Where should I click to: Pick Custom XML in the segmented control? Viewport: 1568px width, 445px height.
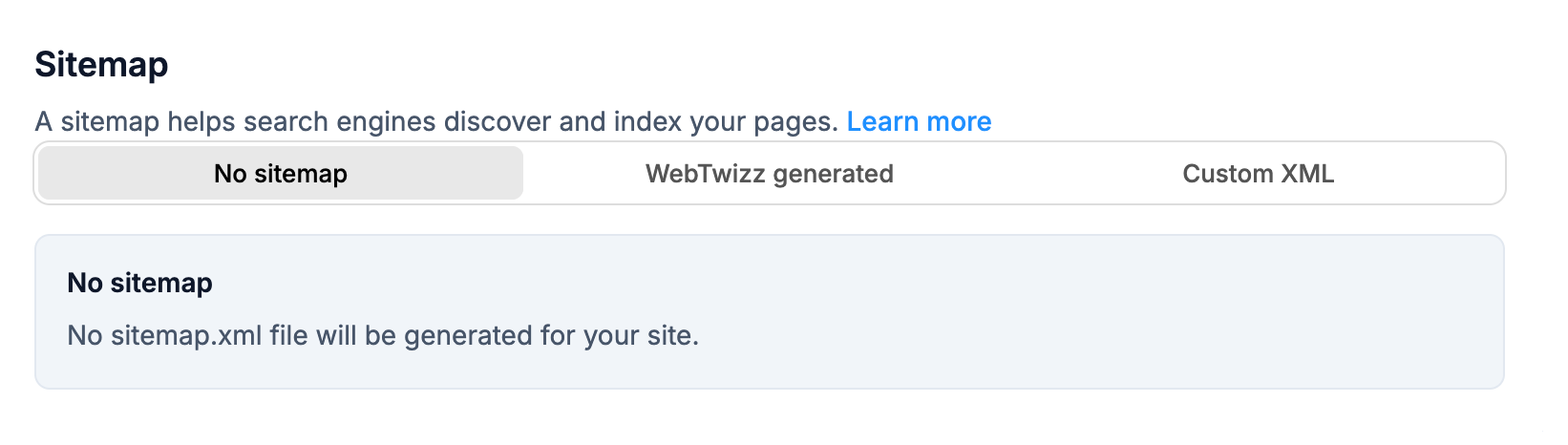(x=1258, y=174)
